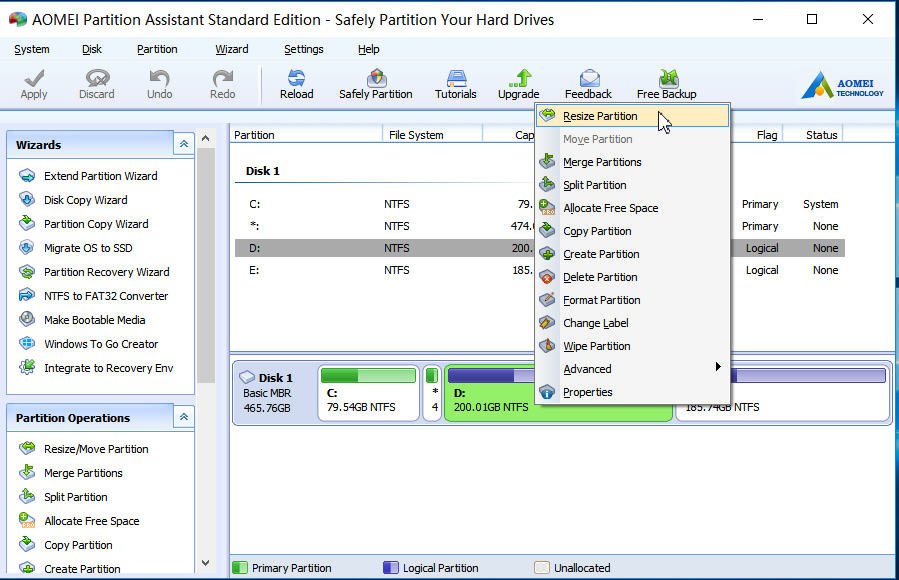The height and width of the screenshot is (580, 899).
Task: Sort by the File System column header
Action: pyautogui.click(x=432, y=135)
